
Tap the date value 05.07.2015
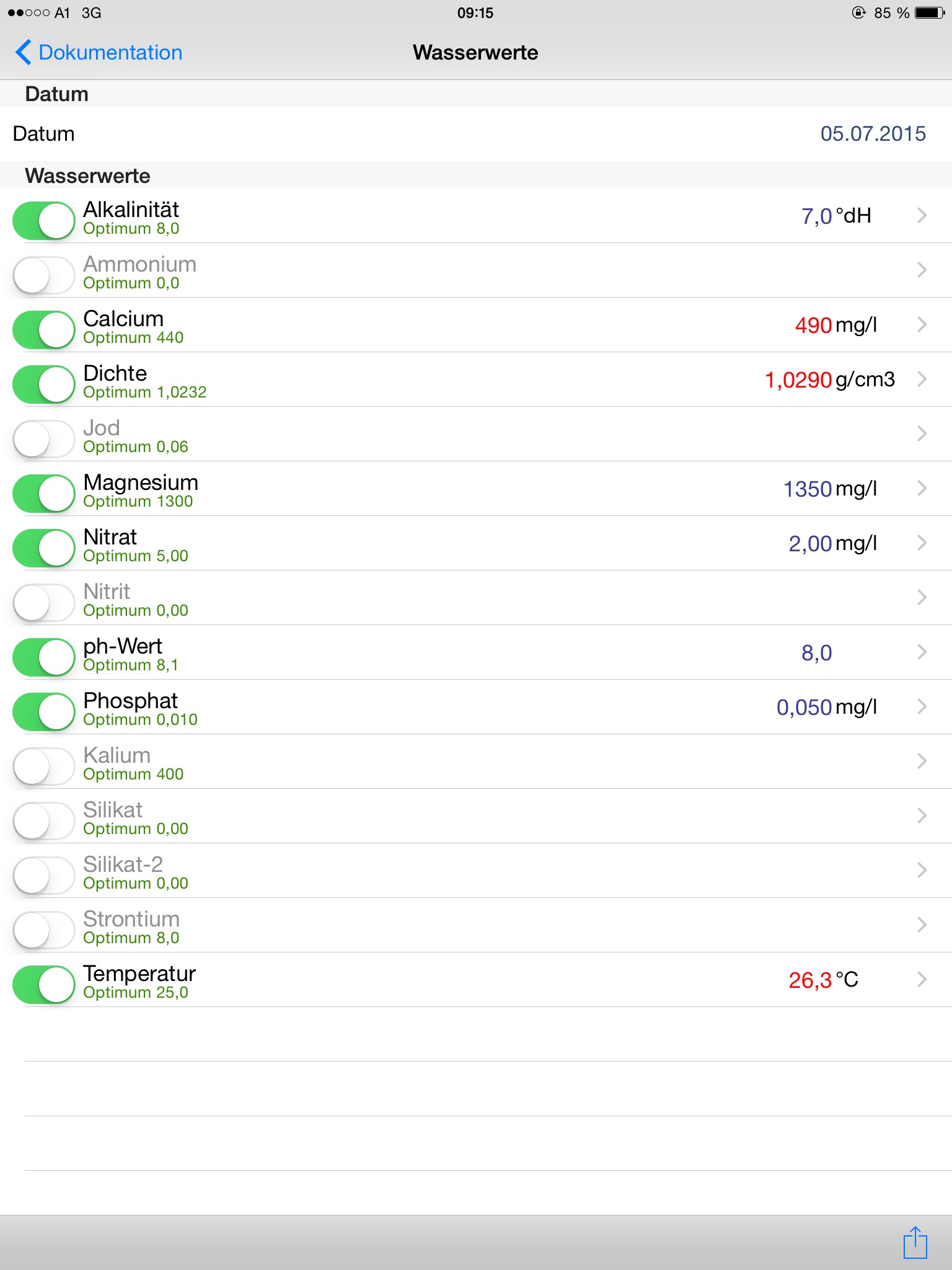[x=873, y=134]
